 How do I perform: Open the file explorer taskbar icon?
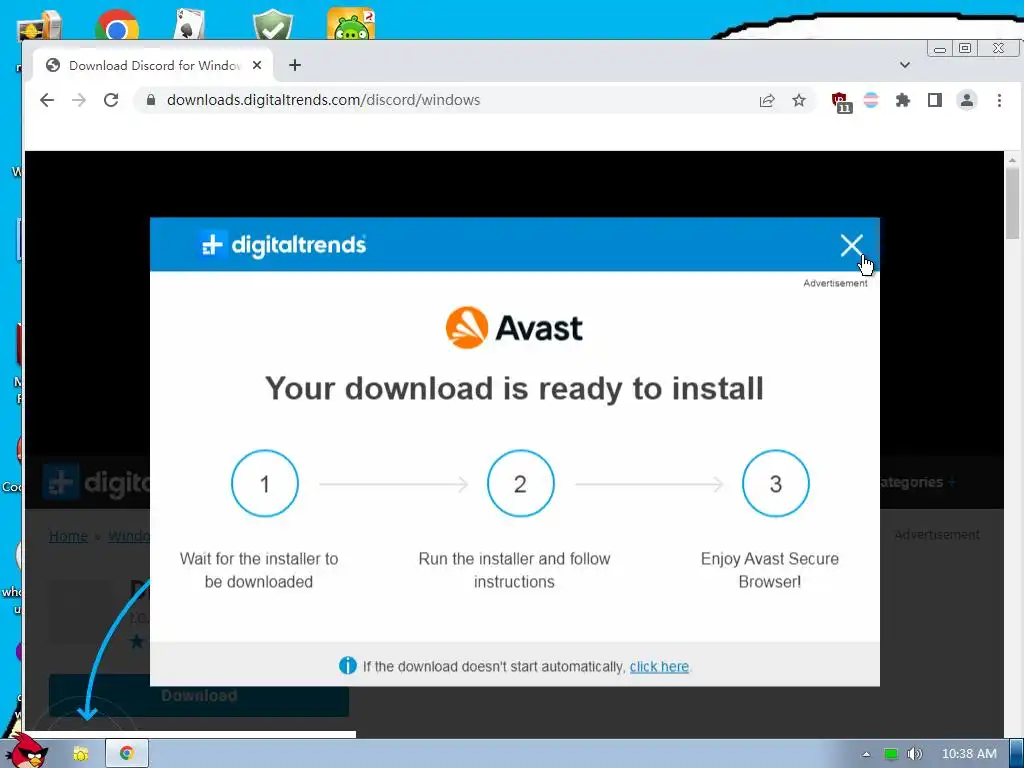pos(80,754)
